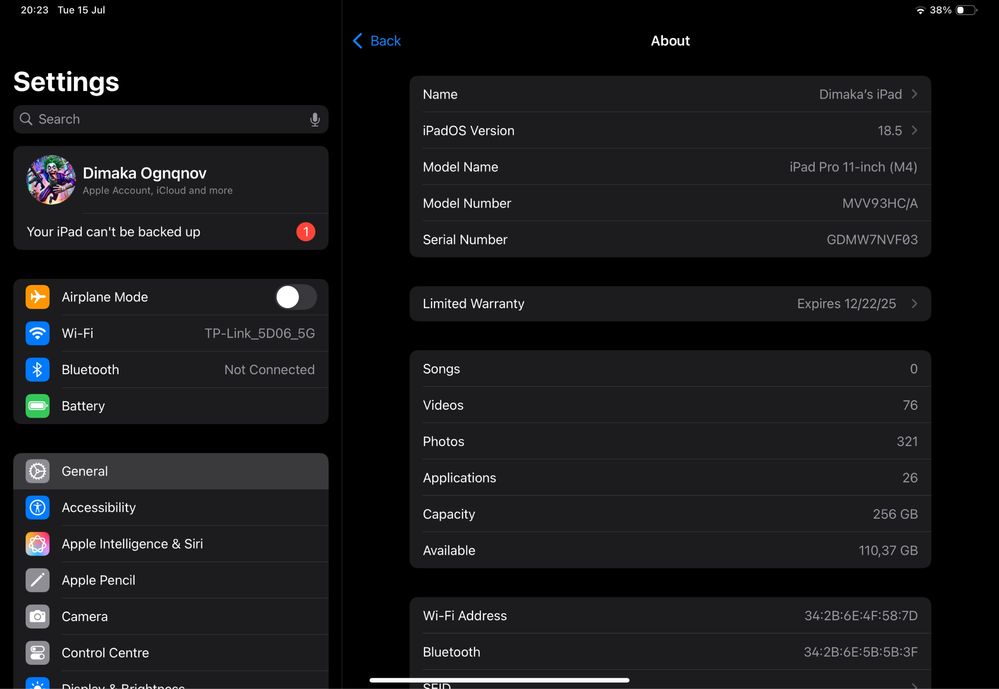Expand Limited Warranty details chevron
This screenshot has height=689, width=999.
(914, 304)
